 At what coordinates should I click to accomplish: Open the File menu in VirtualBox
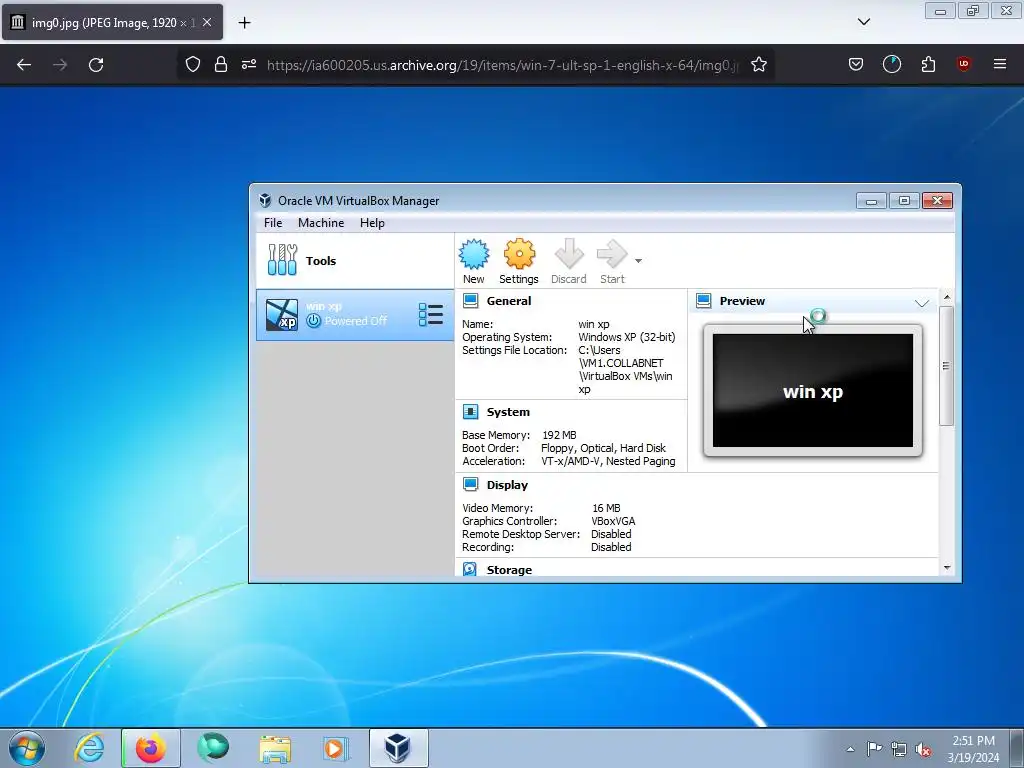pyautogui.click(x=273, y=223)
